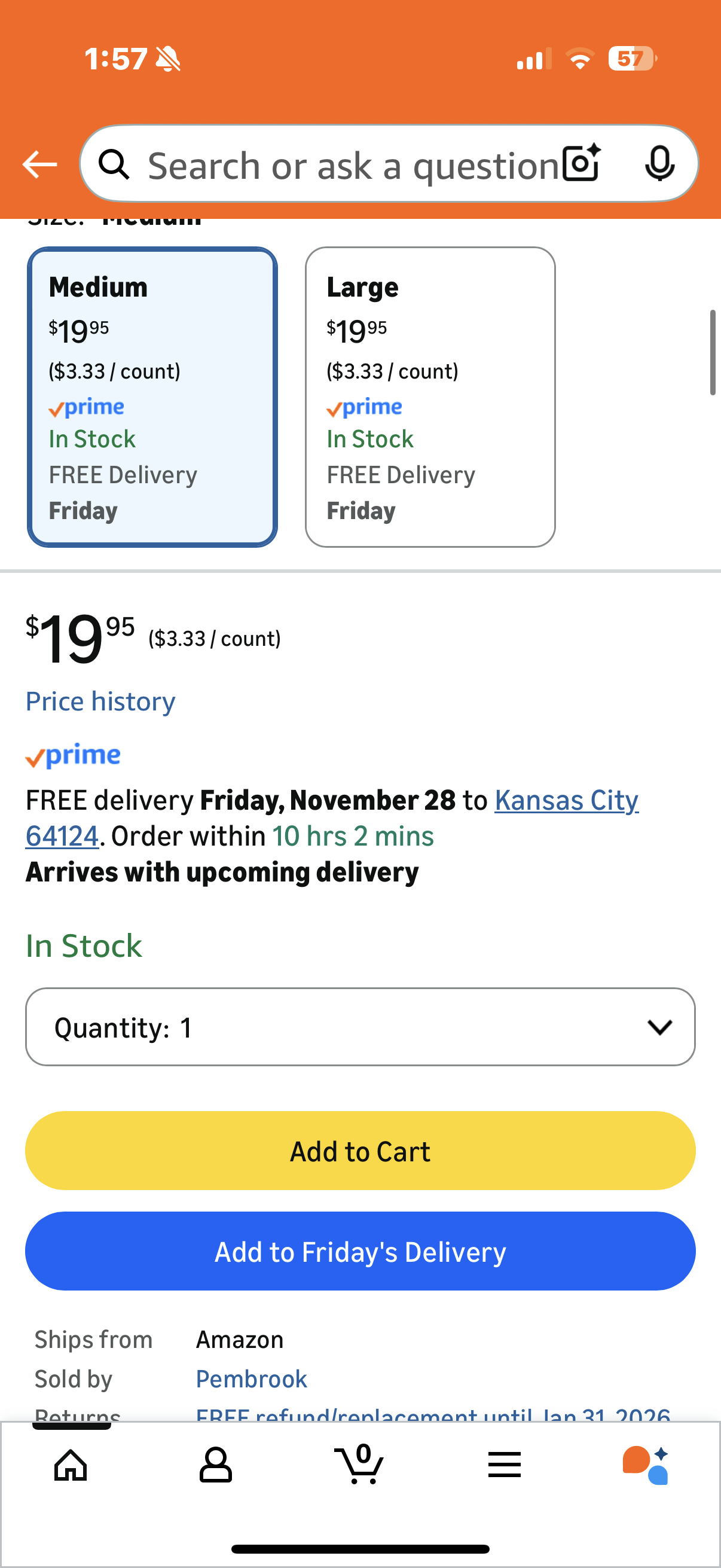Viewport: 721px width, 1568px height.
Task: Select the Large size option
Action: 430,397
